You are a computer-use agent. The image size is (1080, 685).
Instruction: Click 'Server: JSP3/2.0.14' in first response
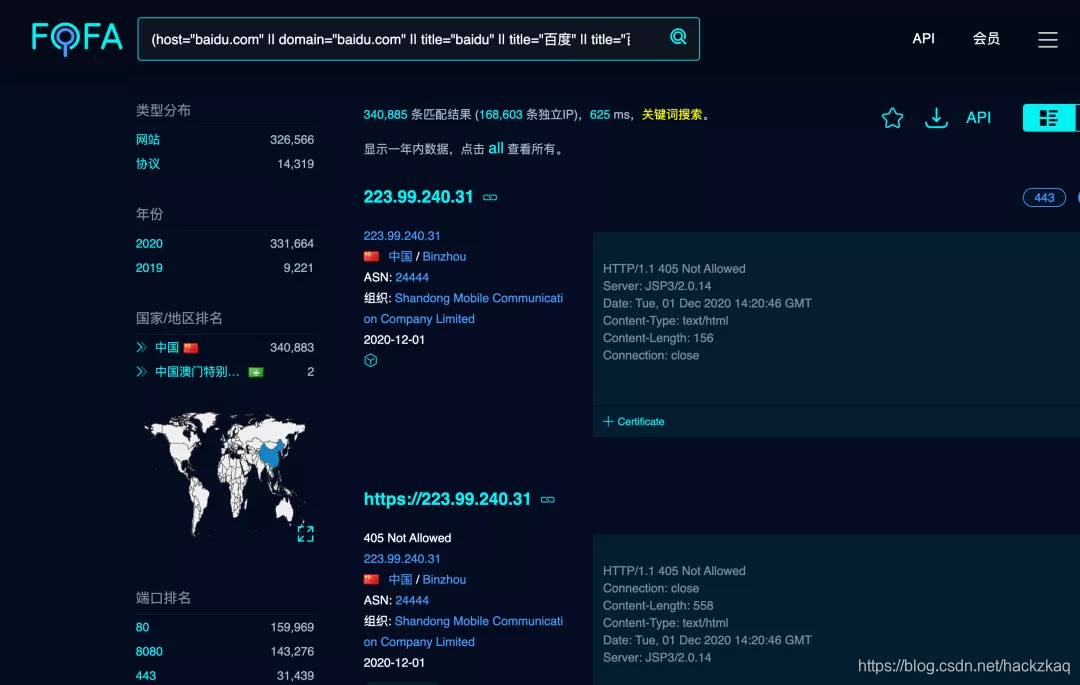[x=656, y=286]
